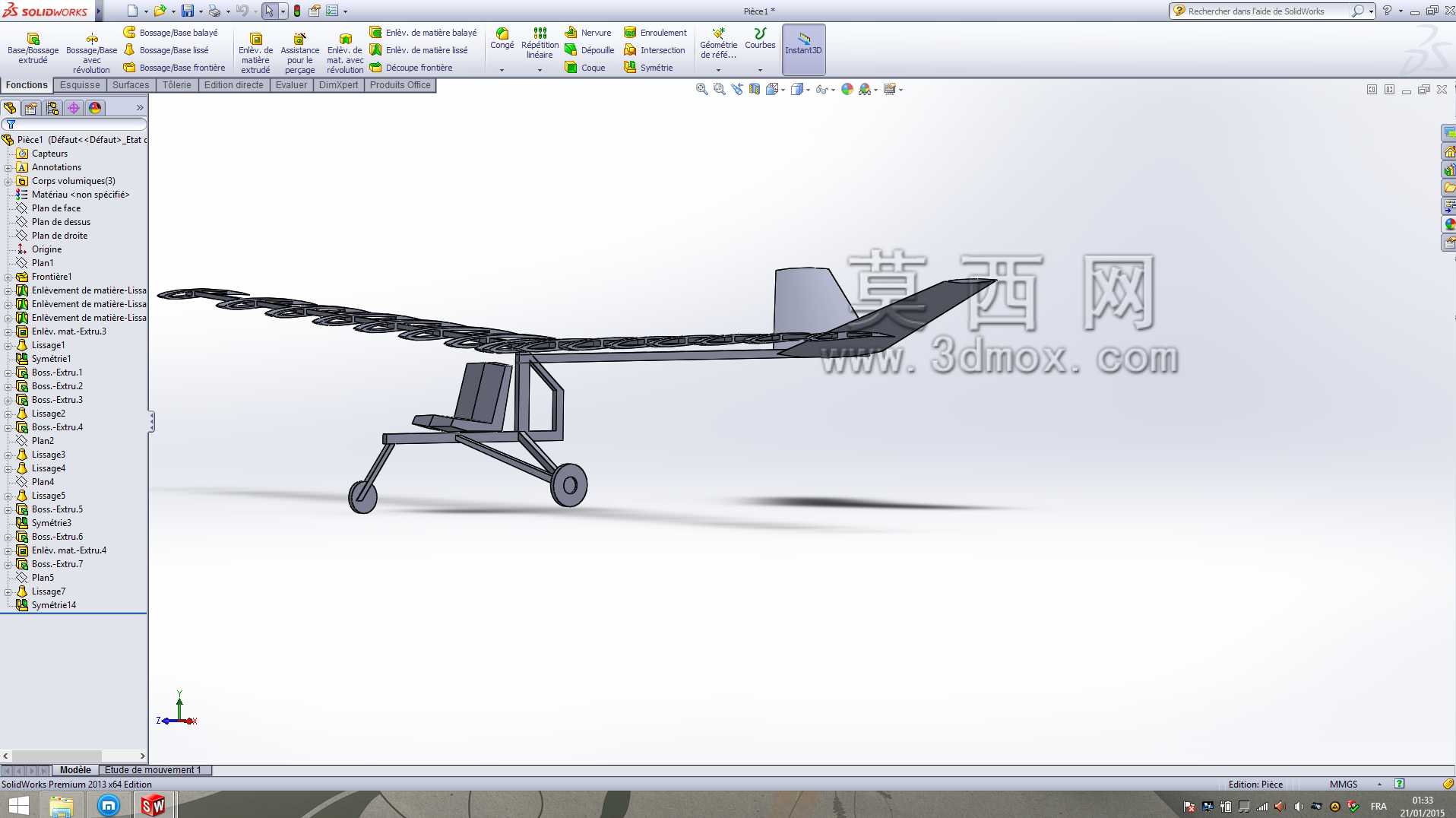1456x818 pixels.
Task: Switch to the Esquisse tab
Action: coord(80,85)
